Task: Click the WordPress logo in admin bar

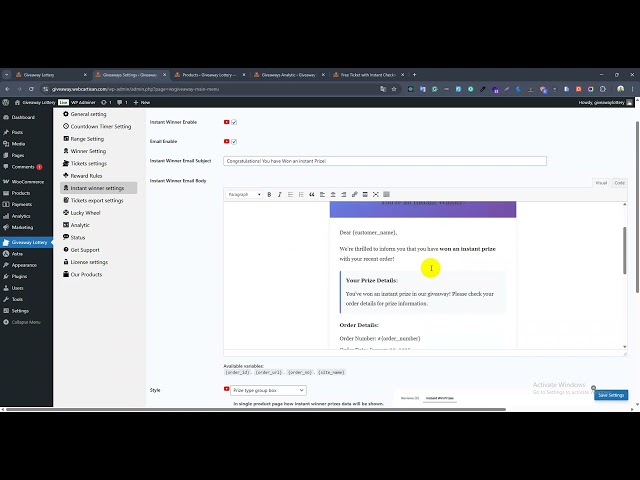Action: pos(6,102)
